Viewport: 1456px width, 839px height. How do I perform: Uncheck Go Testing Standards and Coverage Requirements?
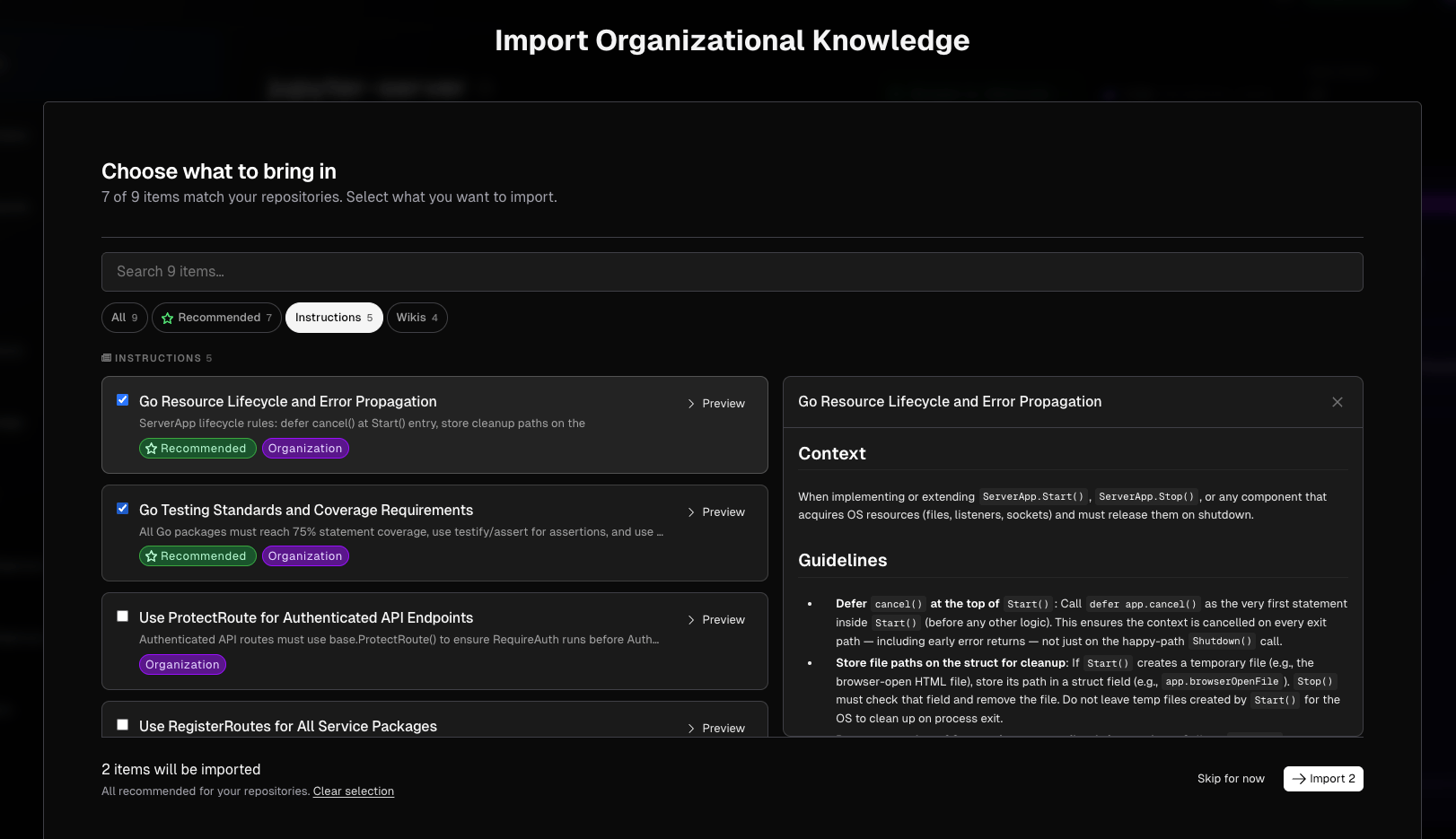tap(123, 509)
